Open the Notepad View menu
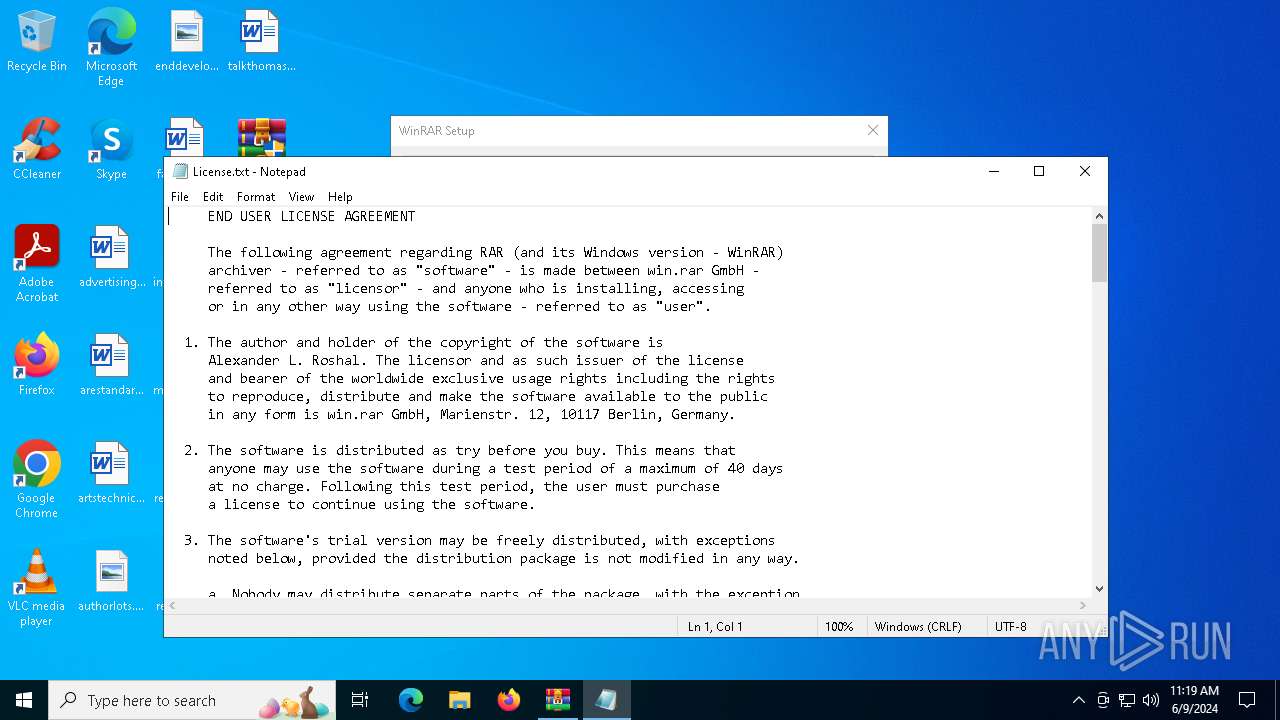1280x720 pixels. [301, 197]
